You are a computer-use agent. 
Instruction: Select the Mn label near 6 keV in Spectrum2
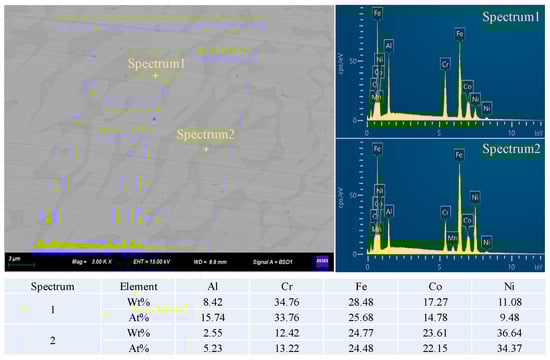click(x=452, y=238)
